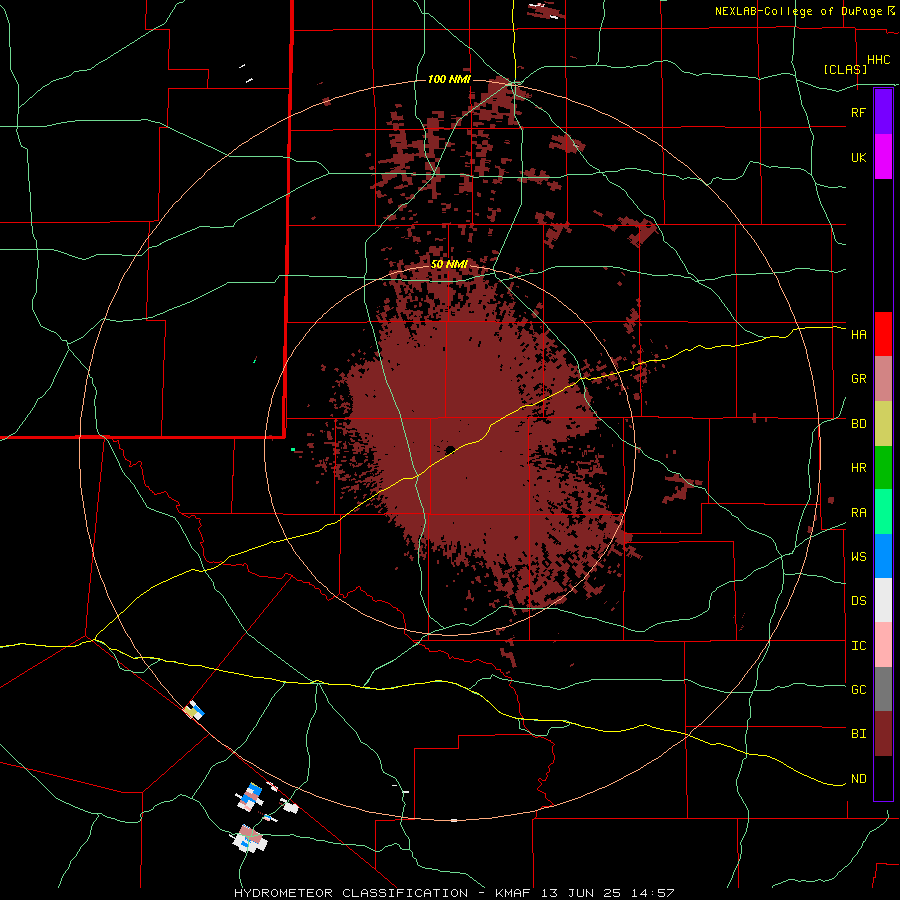The image size is (900, 900).
Task: Click the WS legend label
Action: point(858,557)
